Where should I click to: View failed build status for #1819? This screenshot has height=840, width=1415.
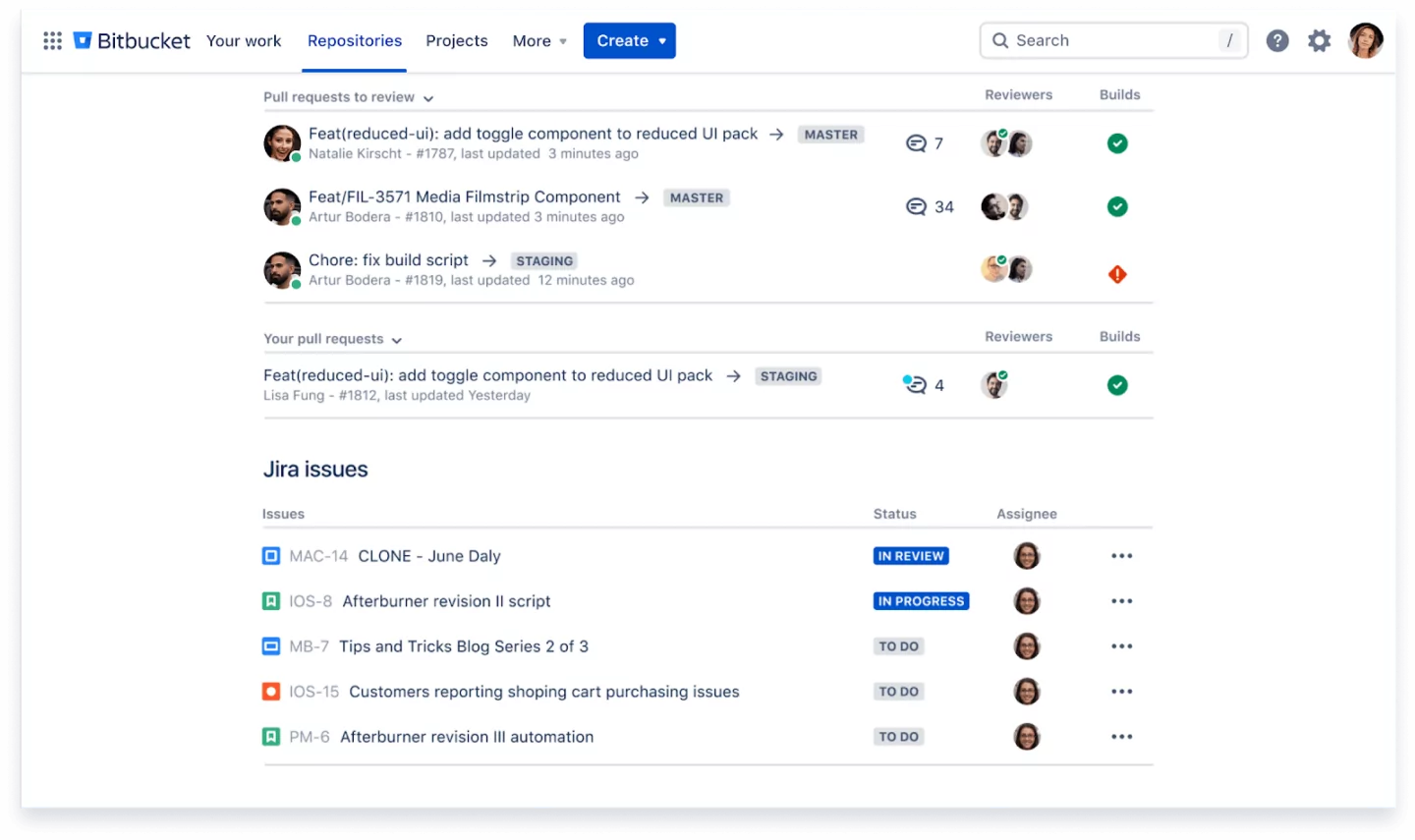pyautogui.click(x=1117, y=274)
